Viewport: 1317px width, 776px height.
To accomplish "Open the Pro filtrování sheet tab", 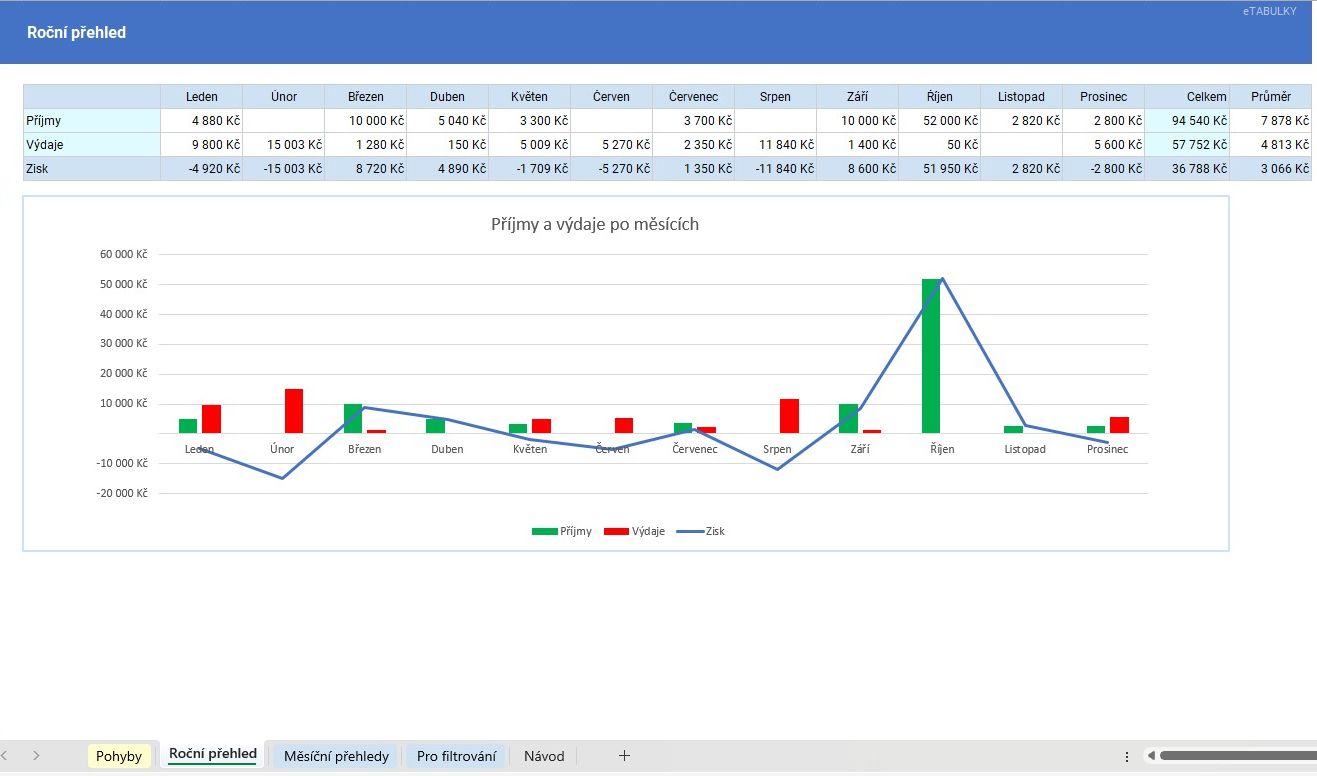I will click(x=456, y=756).
